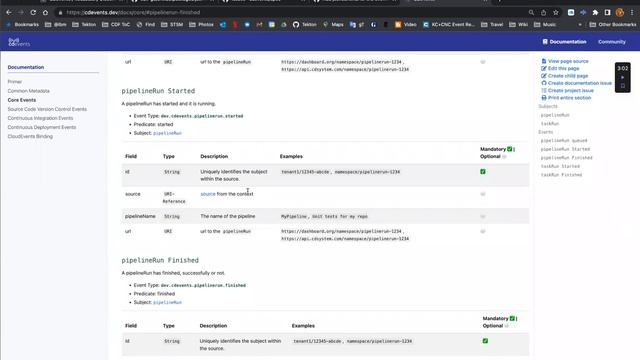
Task: Click the CDEvents logo in the header
Action: [19, 42]
